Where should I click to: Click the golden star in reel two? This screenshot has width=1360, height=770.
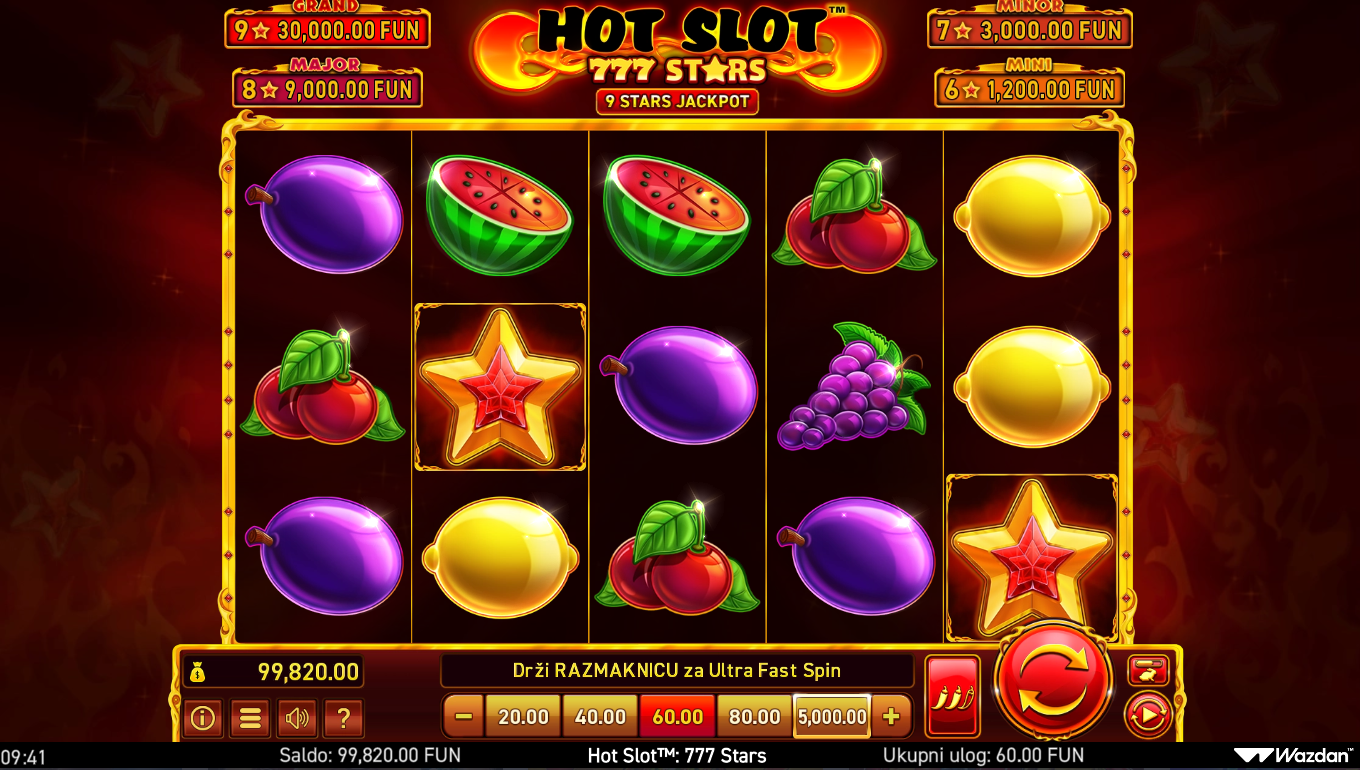[500, 387]
